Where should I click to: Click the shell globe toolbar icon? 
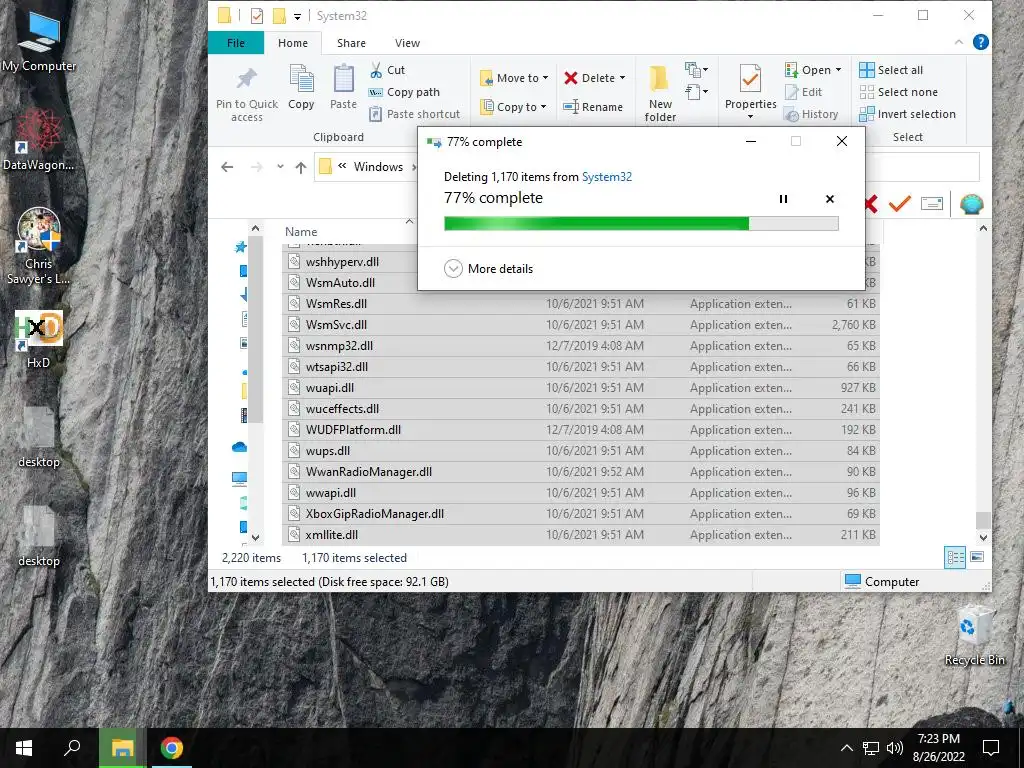(x=972, y=204)
